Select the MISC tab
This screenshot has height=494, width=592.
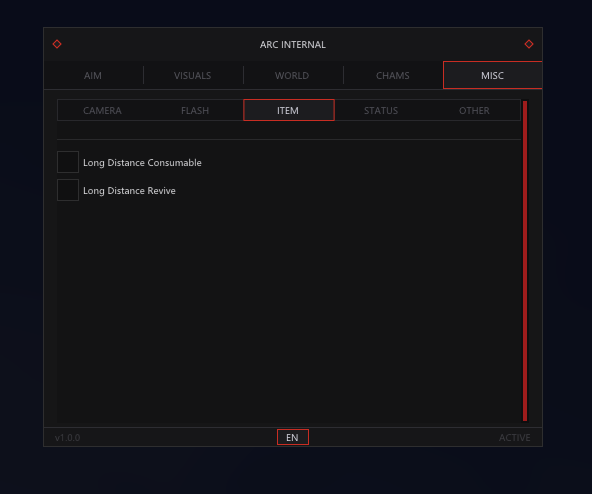tap(492, 75)
